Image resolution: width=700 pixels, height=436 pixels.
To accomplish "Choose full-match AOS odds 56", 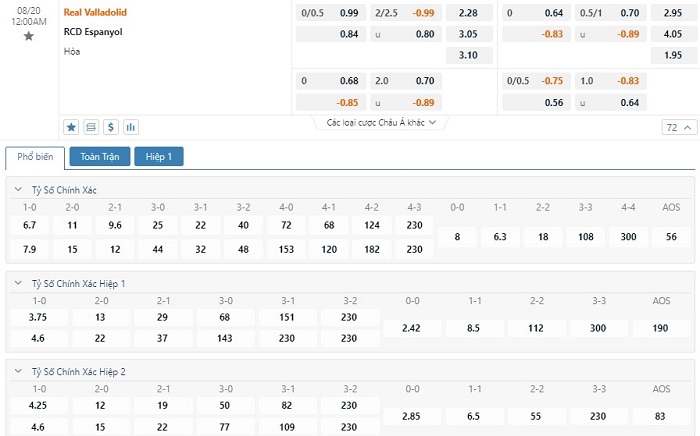I will pyautogui.click(x=670, y=237).
